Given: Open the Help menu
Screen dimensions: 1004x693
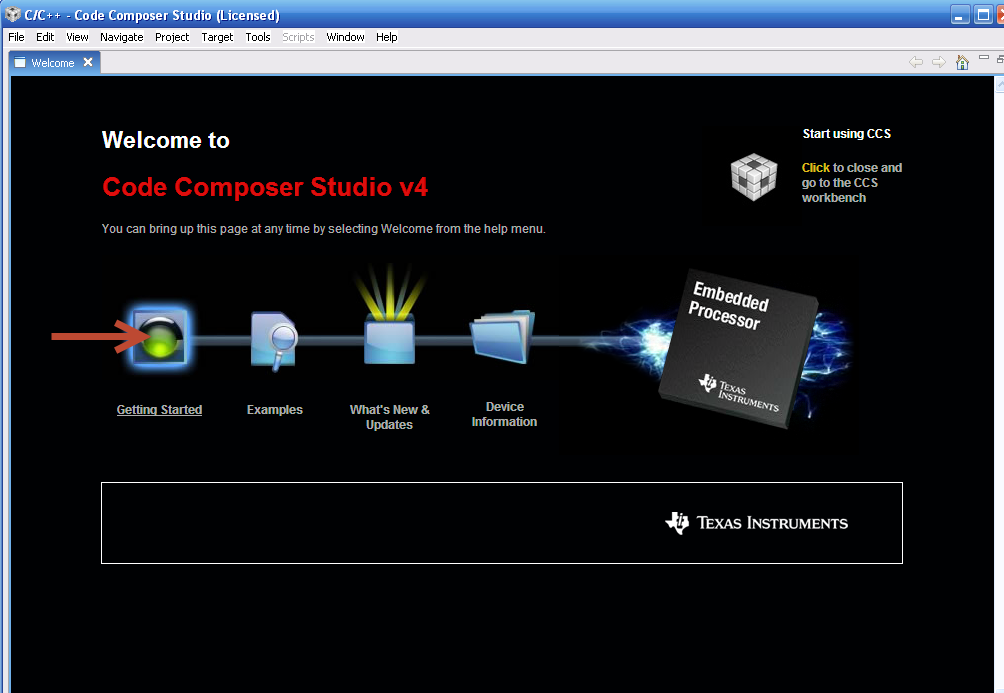Looking at the screenshot, I should click(x=386, y=37).
